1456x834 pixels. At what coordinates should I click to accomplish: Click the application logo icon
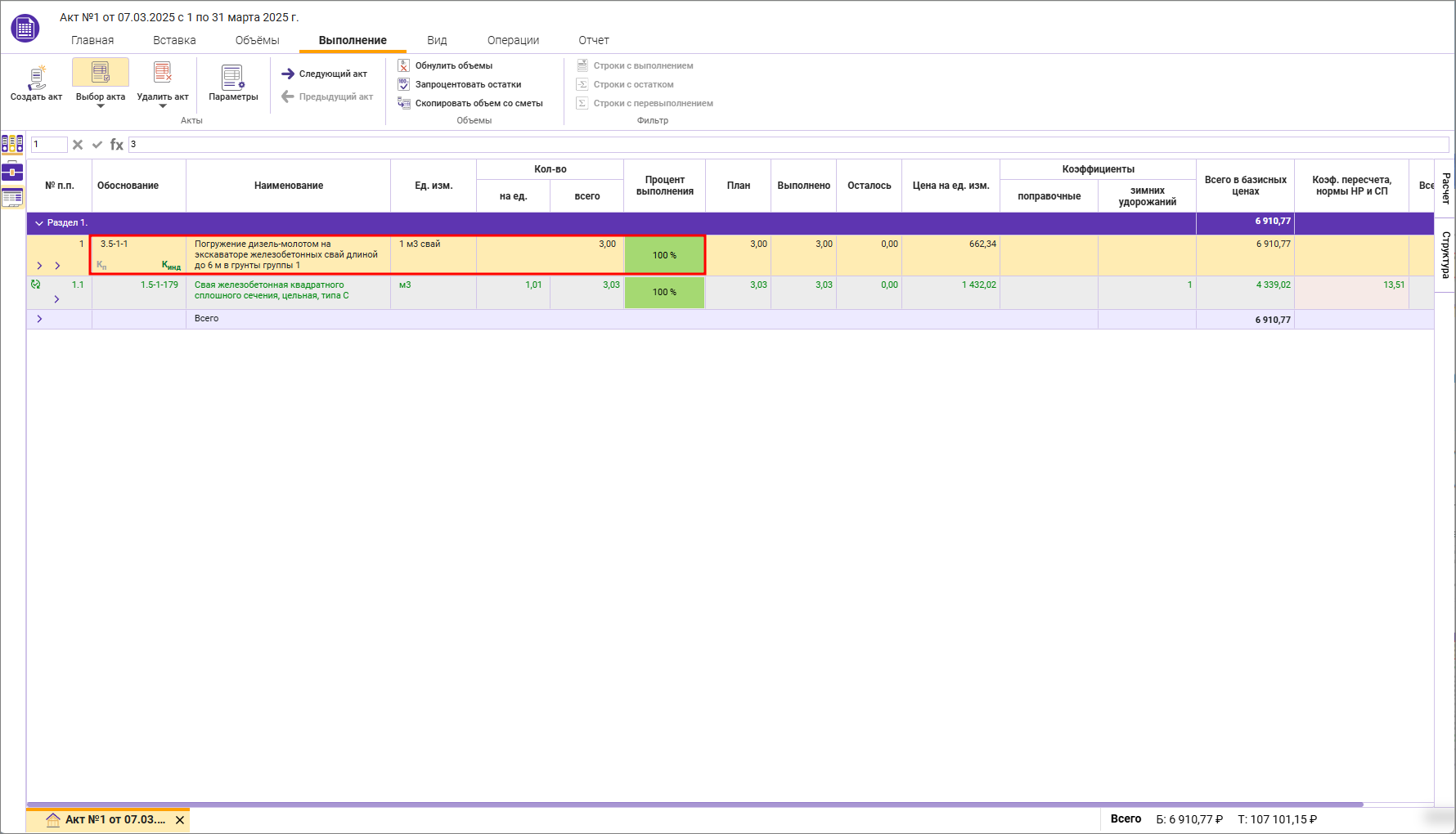25,29
